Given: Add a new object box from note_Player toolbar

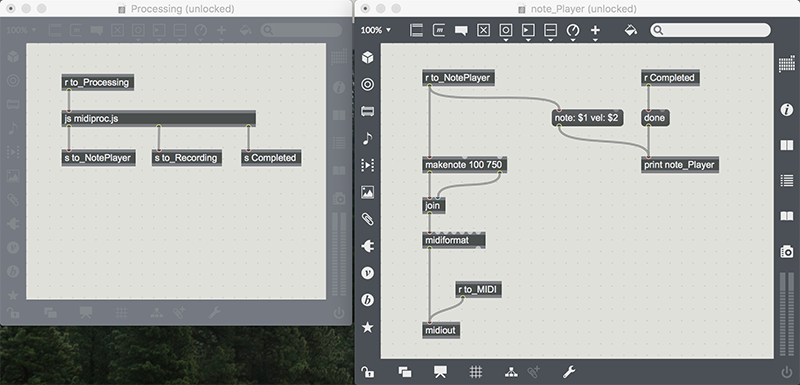Looking at the screenshot, I should [416, 31].
